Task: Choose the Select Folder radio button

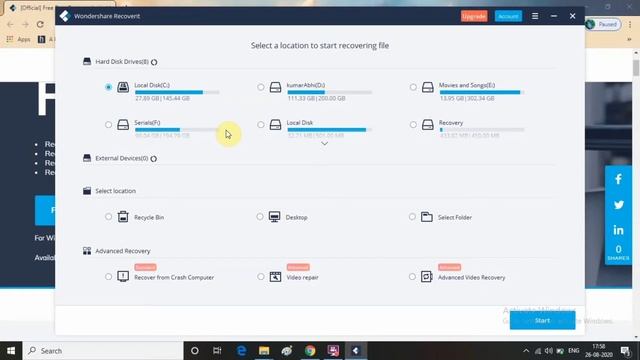Action: pos(412,217)
